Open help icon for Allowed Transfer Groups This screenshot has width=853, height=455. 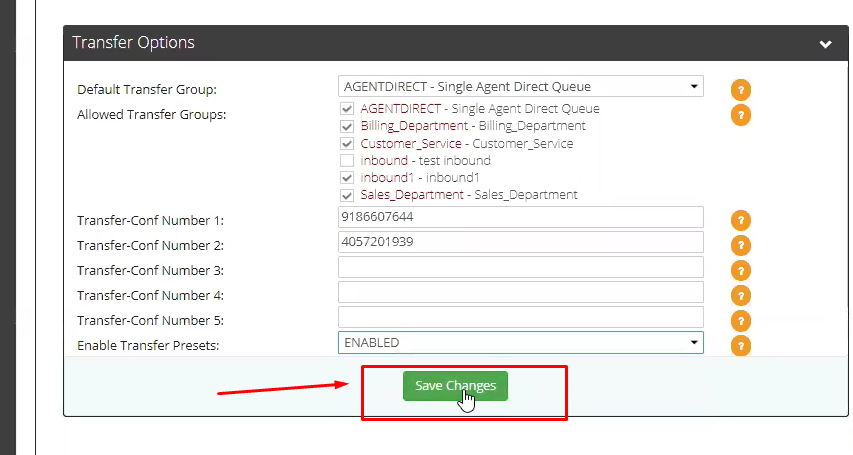pyautogui.click(x=740, y=115)
